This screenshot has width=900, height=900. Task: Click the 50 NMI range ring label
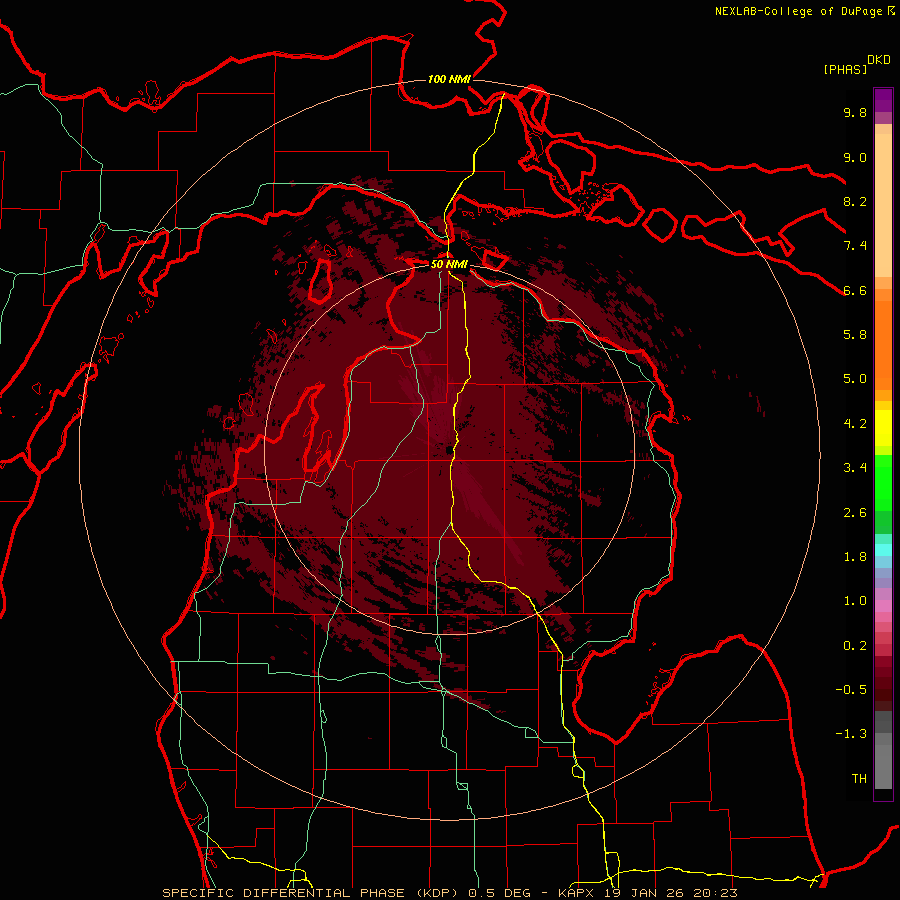coord(449,264)
